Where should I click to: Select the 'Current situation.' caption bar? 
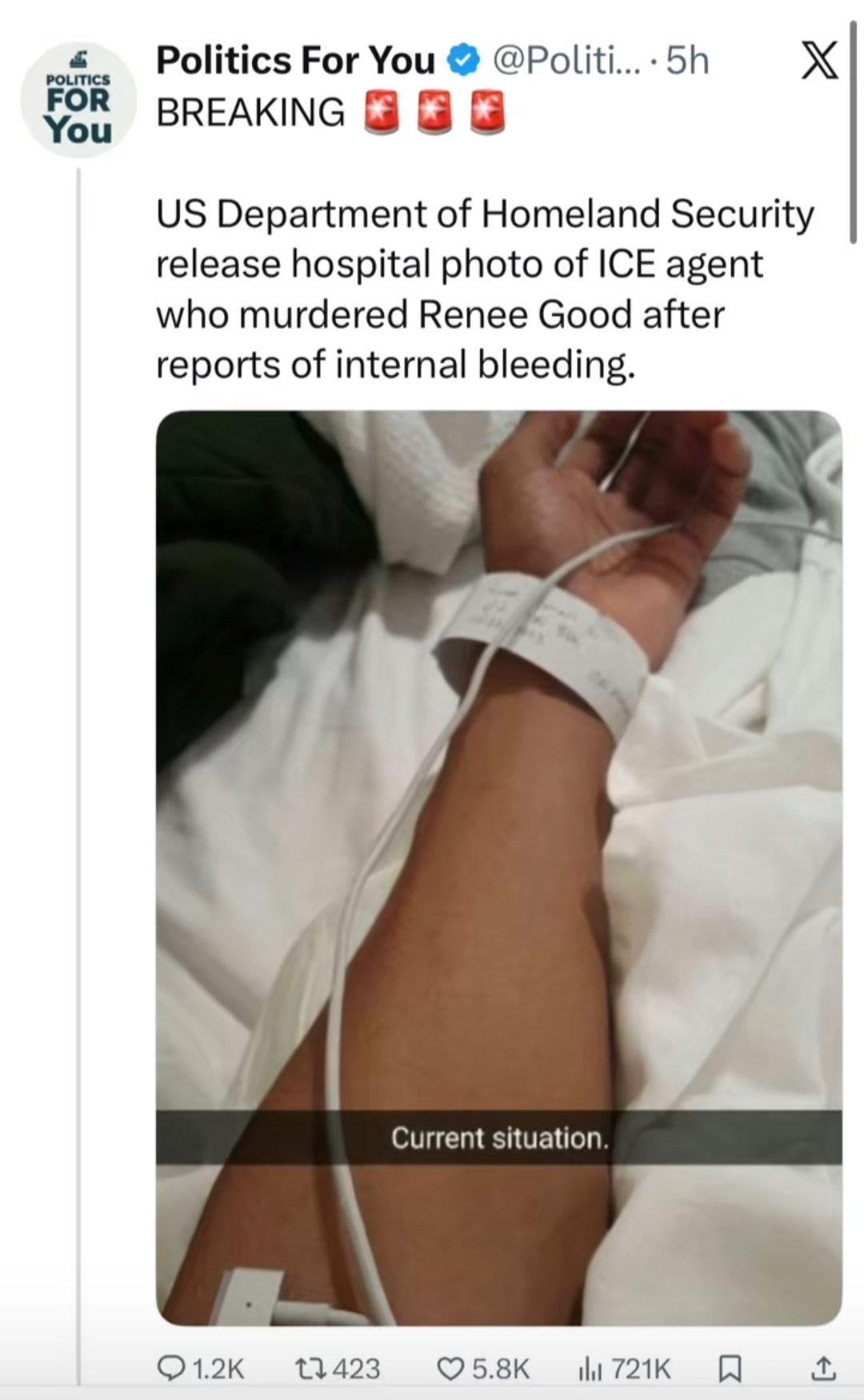pos(499,1137)
